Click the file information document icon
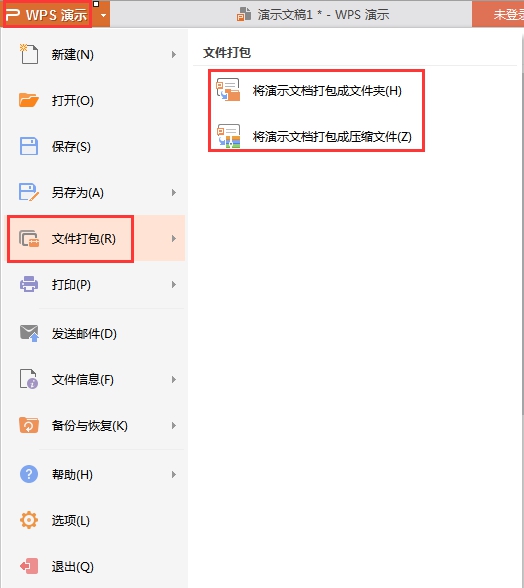Viewport: 524px width, 588px height. point(29,379)
